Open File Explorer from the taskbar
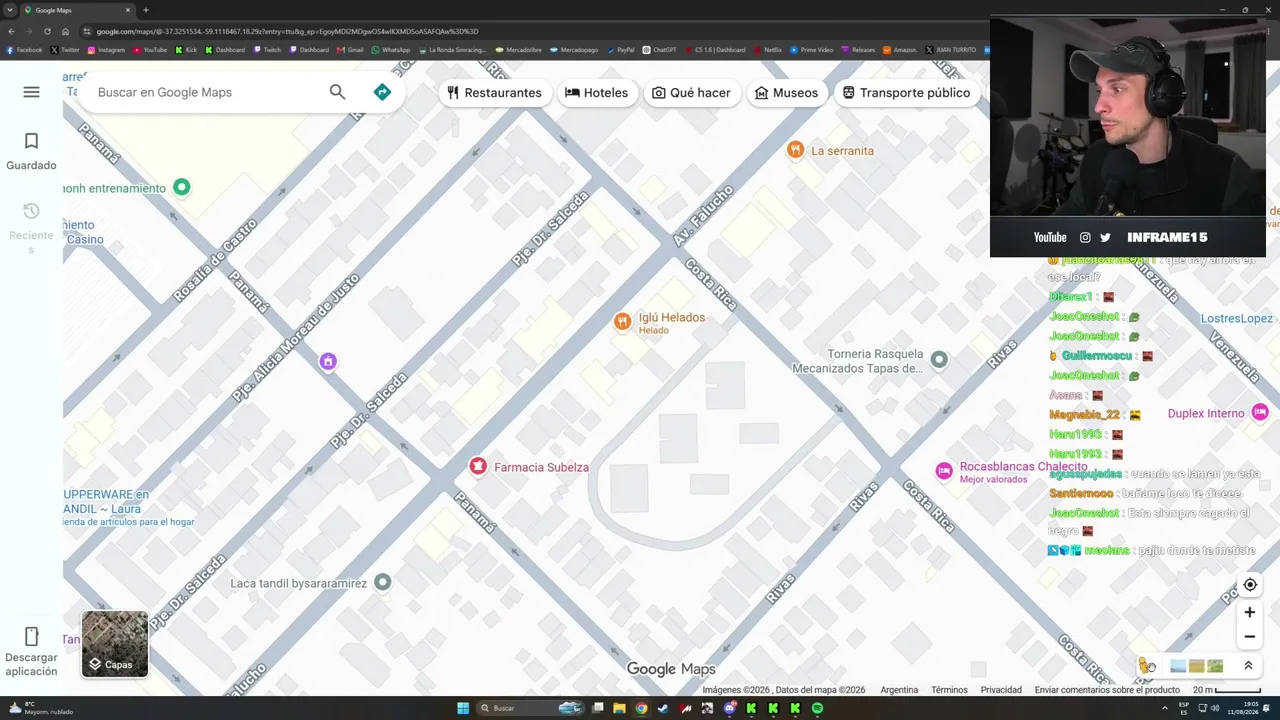This screenshot has height=720, width=1280. (x=619, y=708)
